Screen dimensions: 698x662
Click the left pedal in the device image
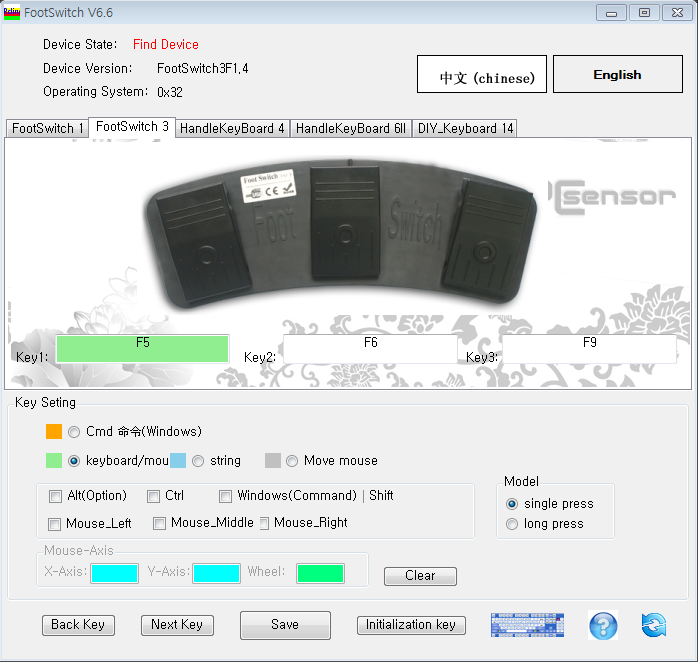tap(203, 243)
